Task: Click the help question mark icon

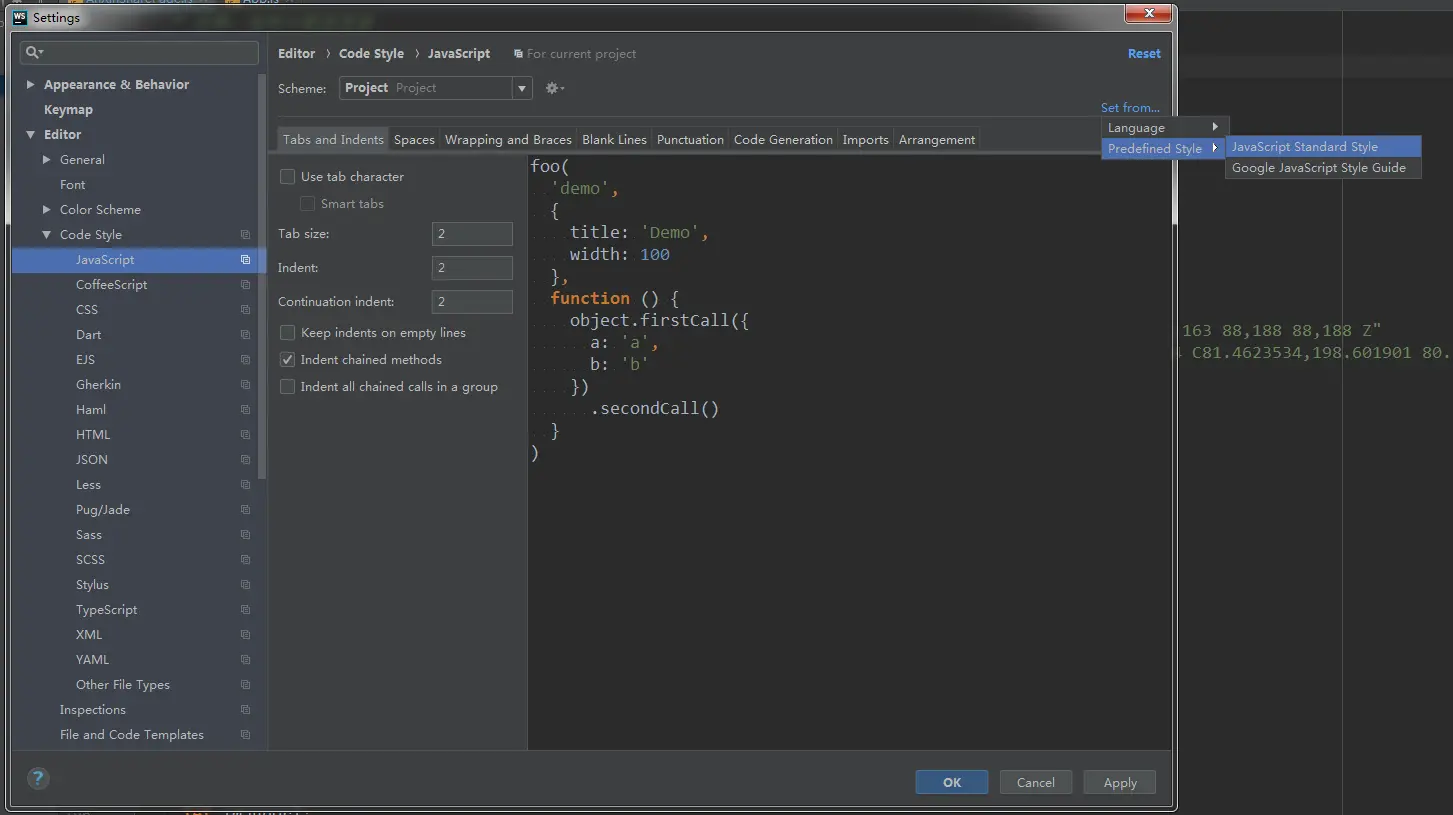Action: (38, 779)
